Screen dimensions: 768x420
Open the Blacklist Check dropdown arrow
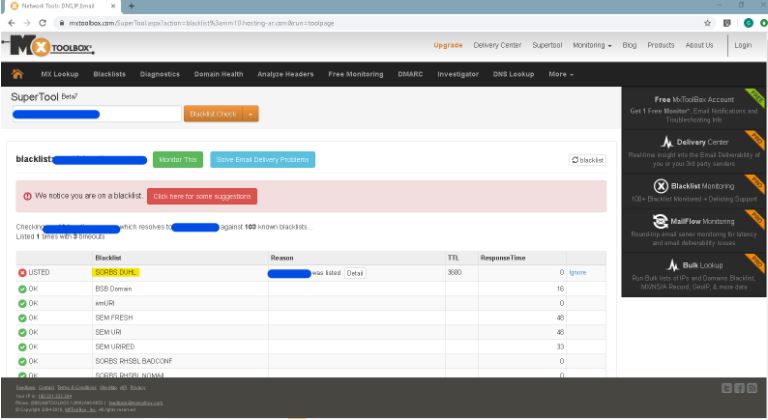click(x=250, y=114)
